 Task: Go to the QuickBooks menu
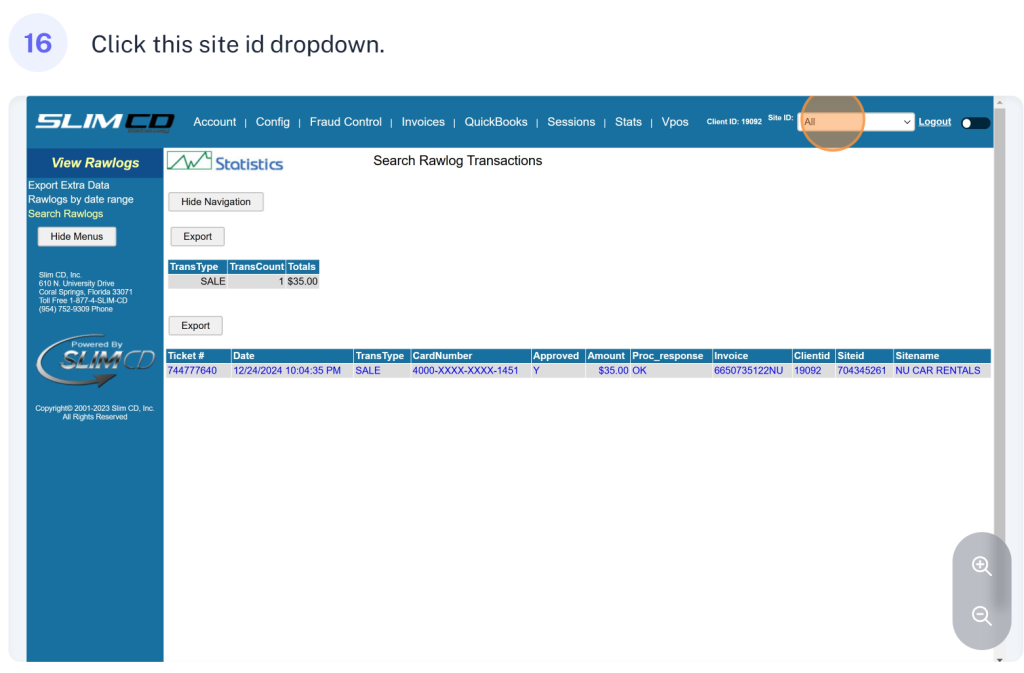click(495, 122)
